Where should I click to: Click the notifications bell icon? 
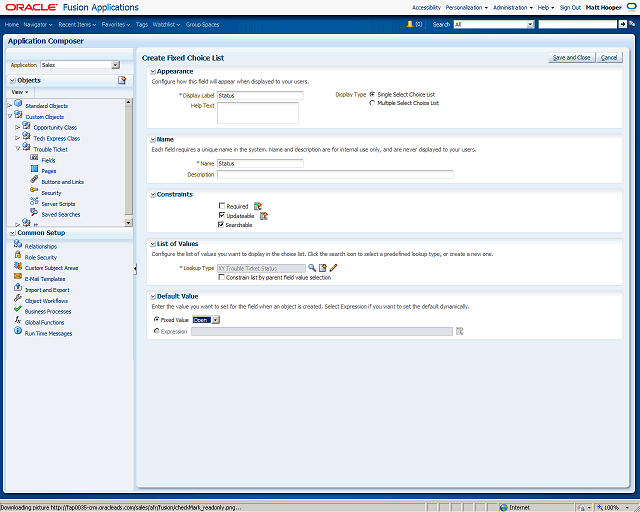(x=410, y=24)
